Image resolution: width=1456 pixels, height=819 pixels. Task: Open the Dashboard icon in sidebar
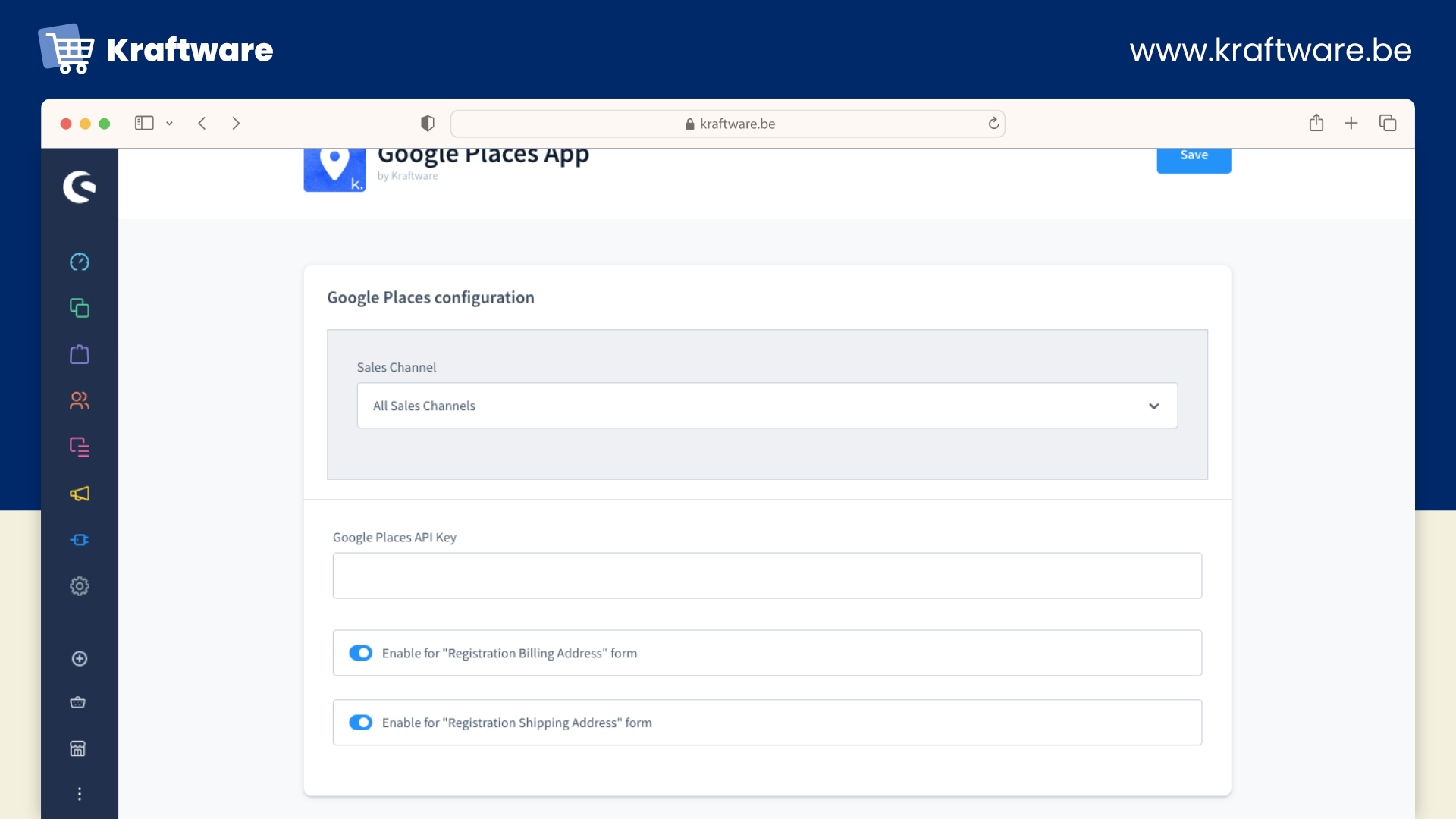[80, 262]
